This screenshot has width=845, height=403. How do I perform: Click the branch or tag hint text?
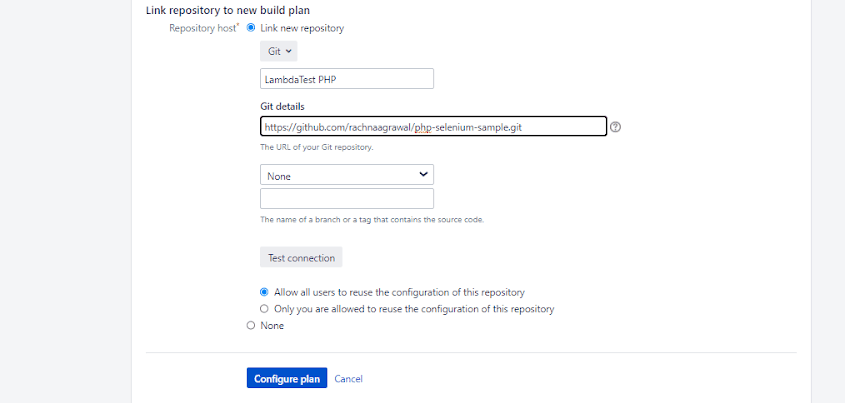coord(372,219)
